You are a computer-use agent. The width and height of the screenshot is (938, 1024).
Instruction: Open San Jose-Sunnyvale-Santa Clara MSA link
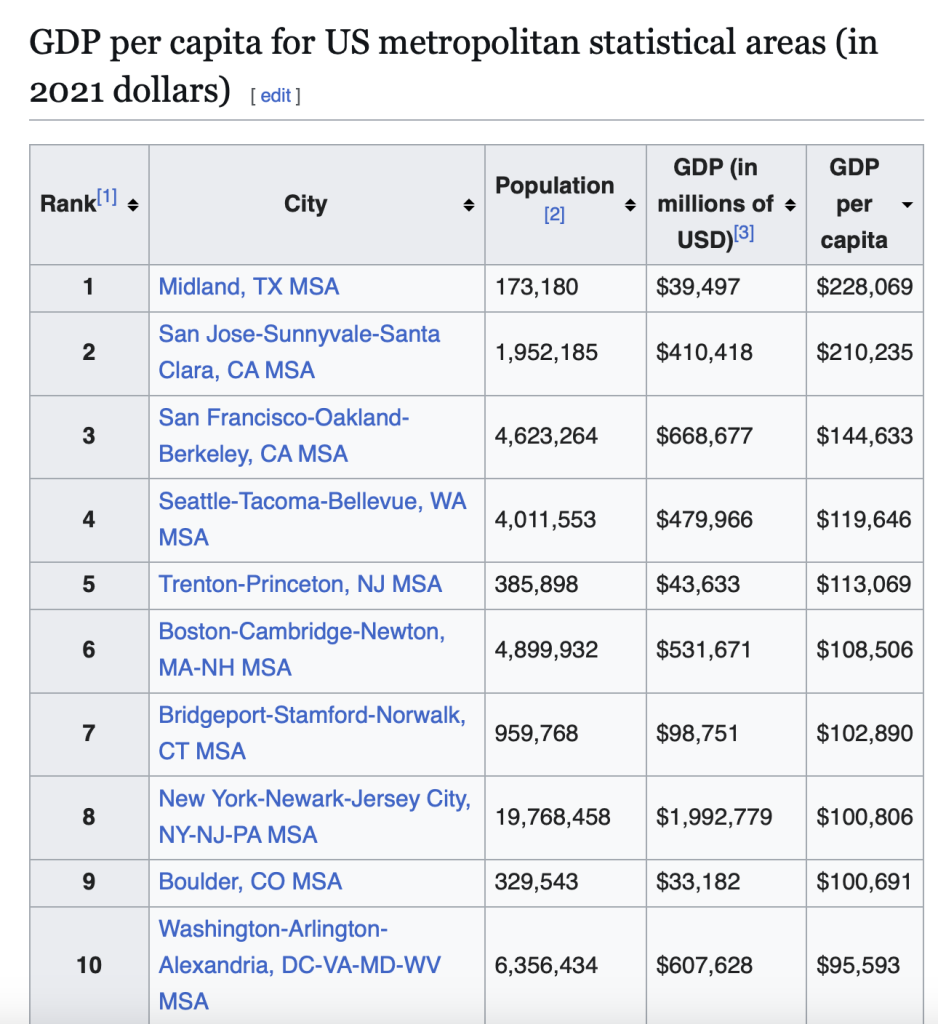click(299, 334)
